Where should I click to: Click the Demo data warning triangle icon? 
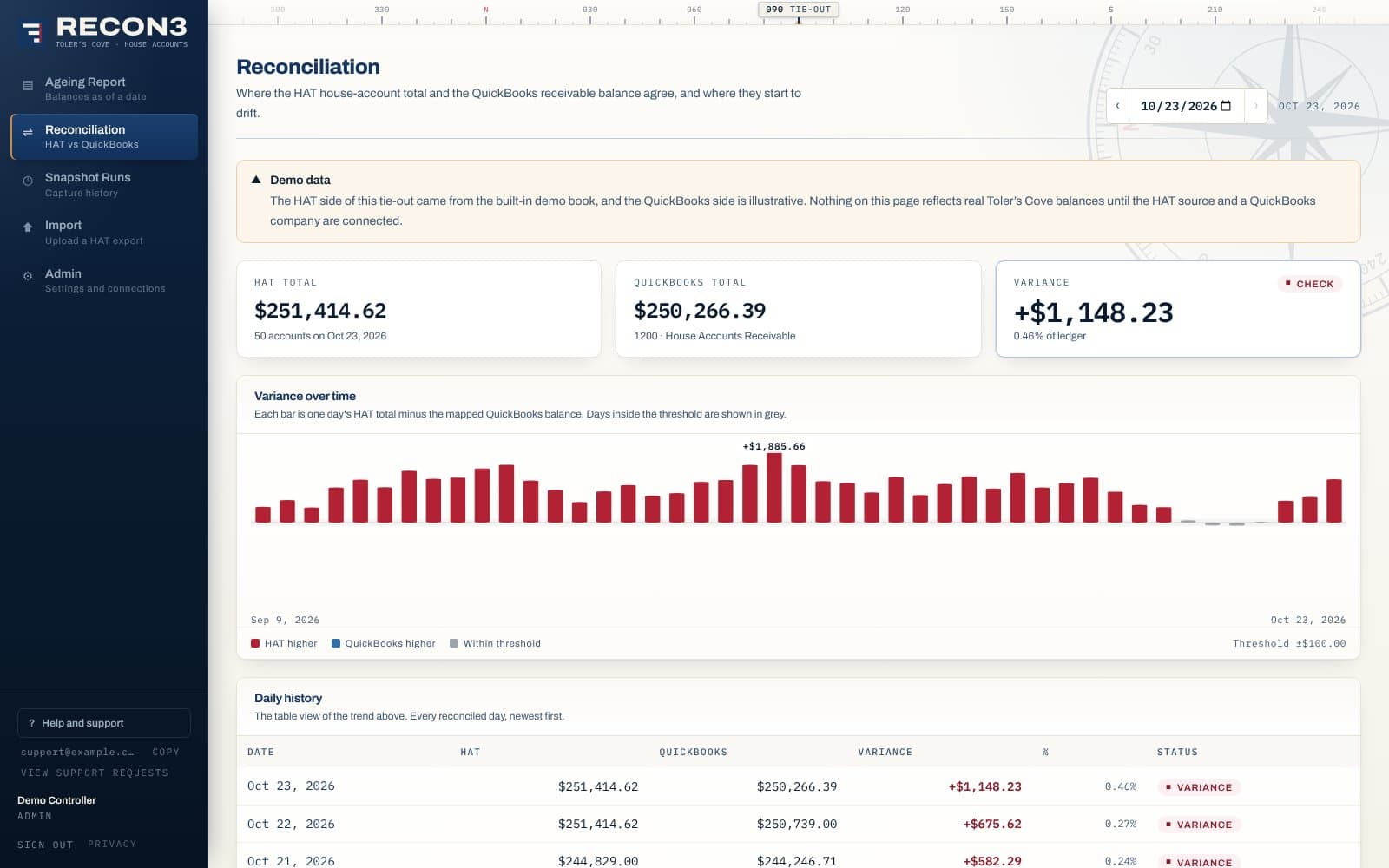[x=256, y=180]
